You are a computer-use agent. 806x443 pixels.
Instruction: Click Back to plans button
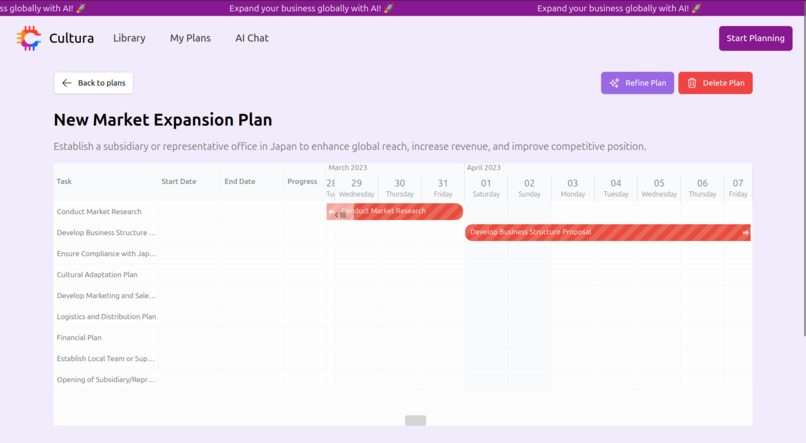94,83
